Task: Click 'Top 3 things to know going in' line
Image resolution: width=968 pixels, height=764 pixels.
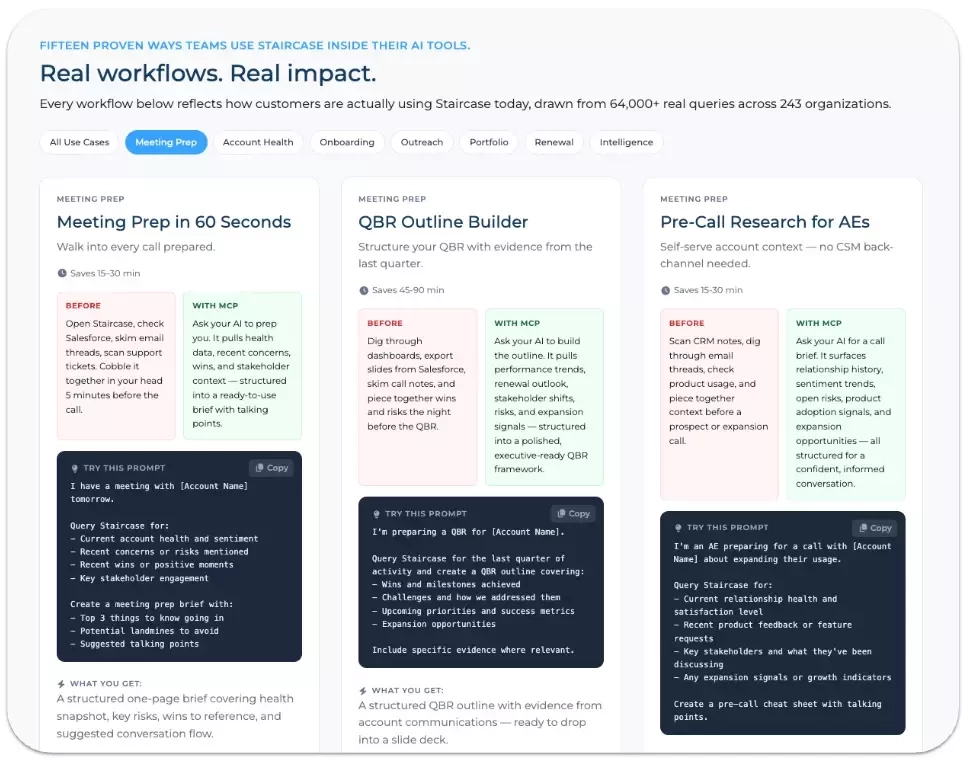Action: coord(147,618)
